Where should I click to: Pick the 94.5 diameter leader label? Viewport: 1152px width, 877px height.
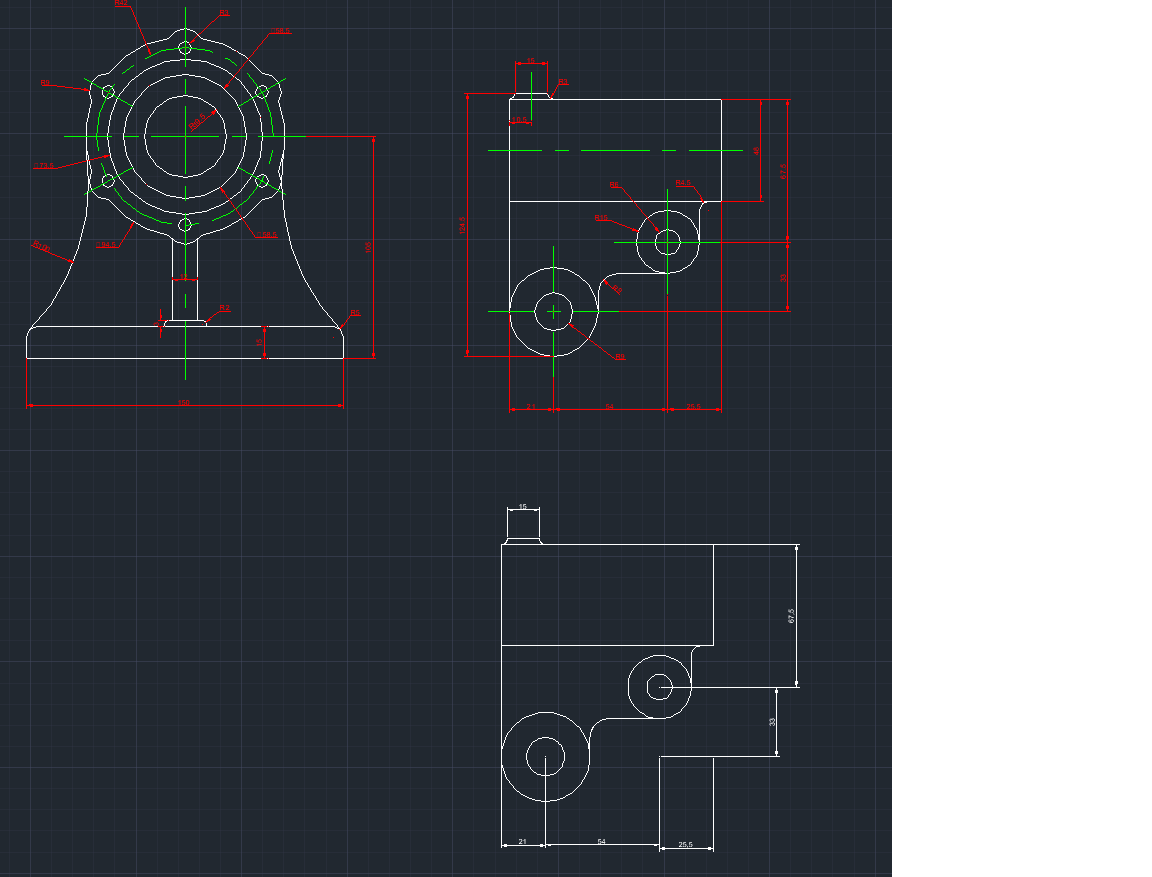pyautogui.click(x=106, y=245)
